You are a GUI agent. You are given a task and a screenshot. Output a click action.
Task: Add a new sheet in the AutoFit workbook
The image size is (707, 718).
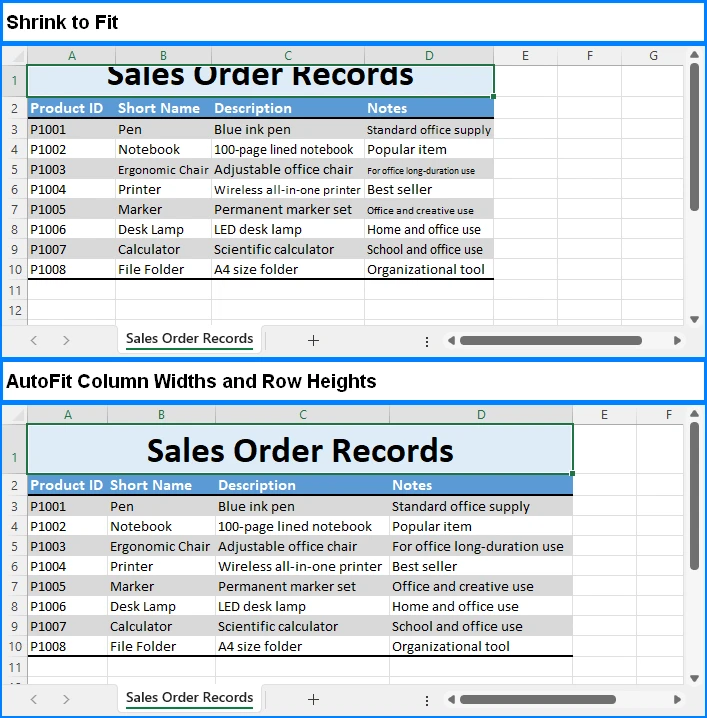tap(313, 699)
